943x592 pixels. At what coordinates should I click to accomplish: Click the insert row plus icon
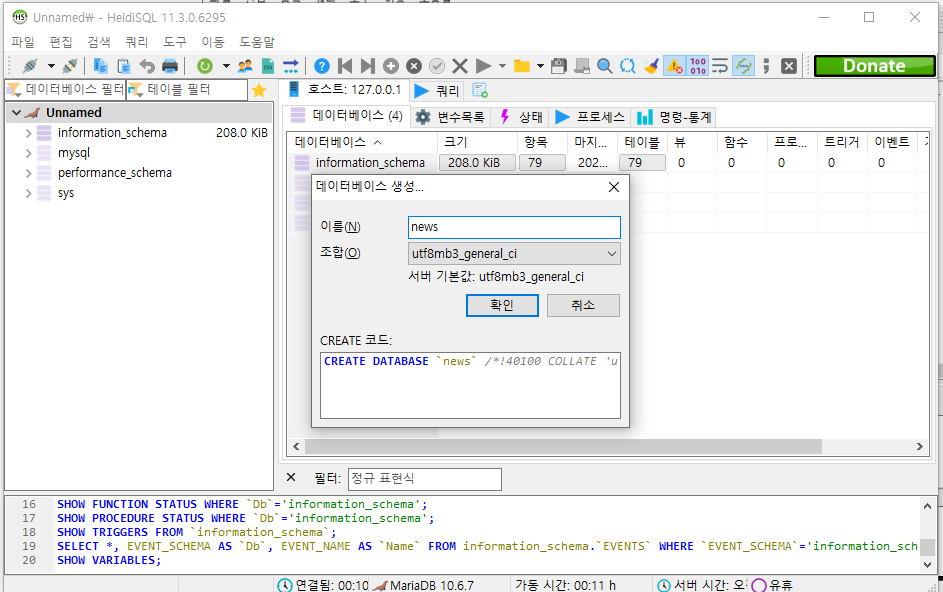[x=391, y=66]
